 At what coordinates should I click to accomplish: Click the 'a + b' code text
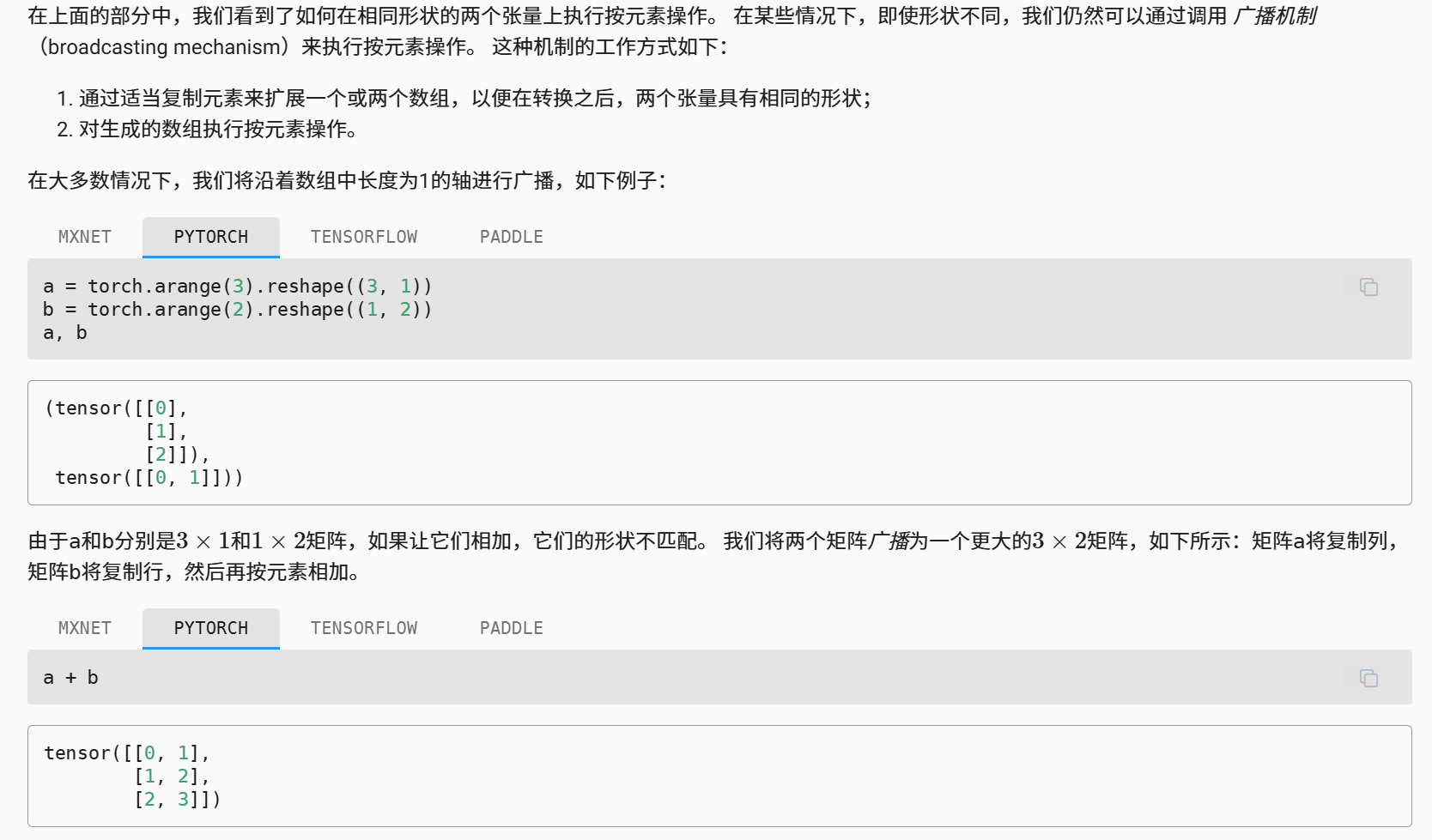coord(70,678)
